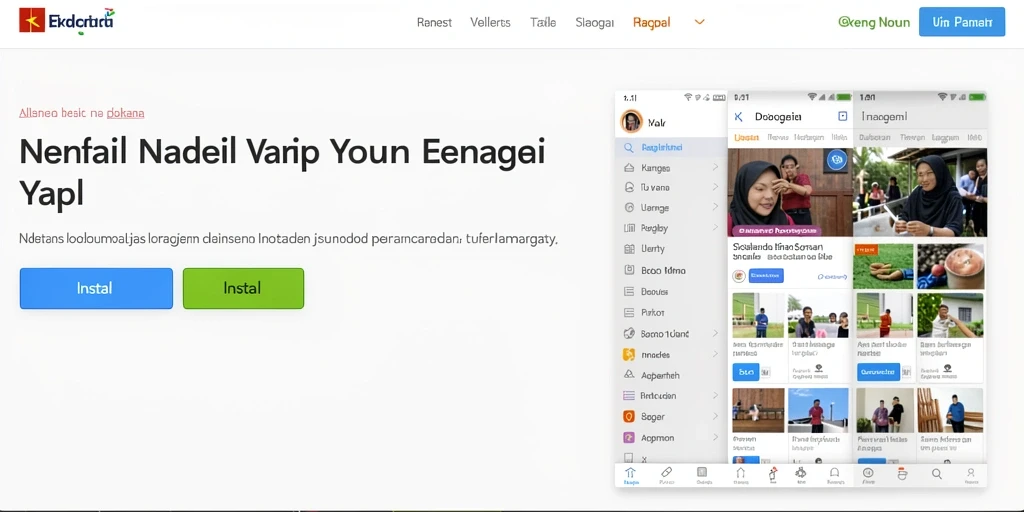The width and height of the screenshot is (1024, 512).
Task: Click the Uerrty sidebar icon
Action: (629, 249)
